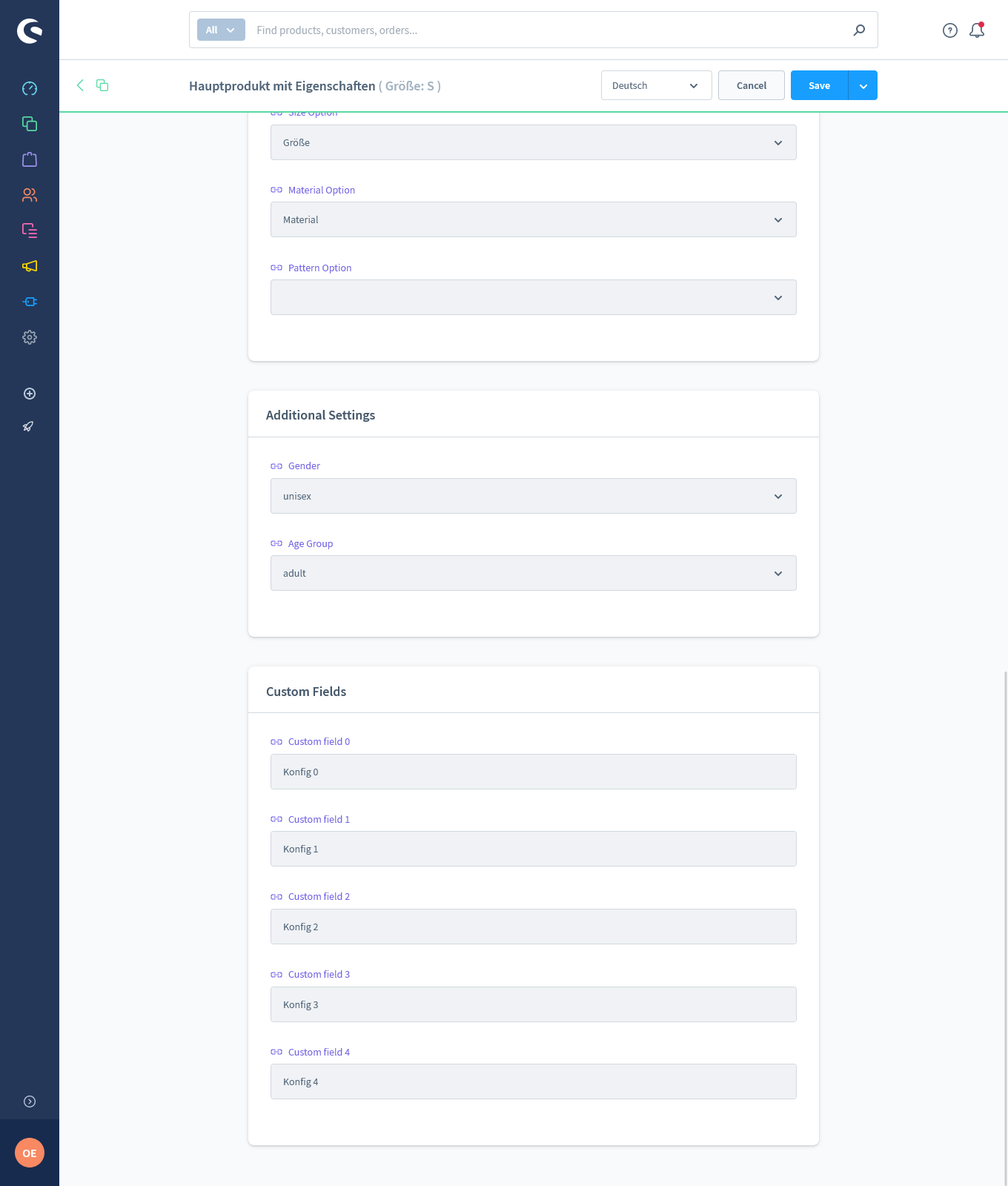The width and height of the screenshot is (1008, 1186).
Task: Open the Content sidebar icon
Action: point(30,231)
